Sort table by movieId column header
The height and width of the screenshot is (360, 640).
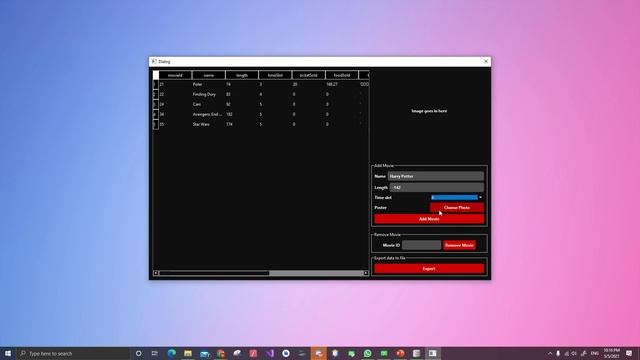click(175, 75)
